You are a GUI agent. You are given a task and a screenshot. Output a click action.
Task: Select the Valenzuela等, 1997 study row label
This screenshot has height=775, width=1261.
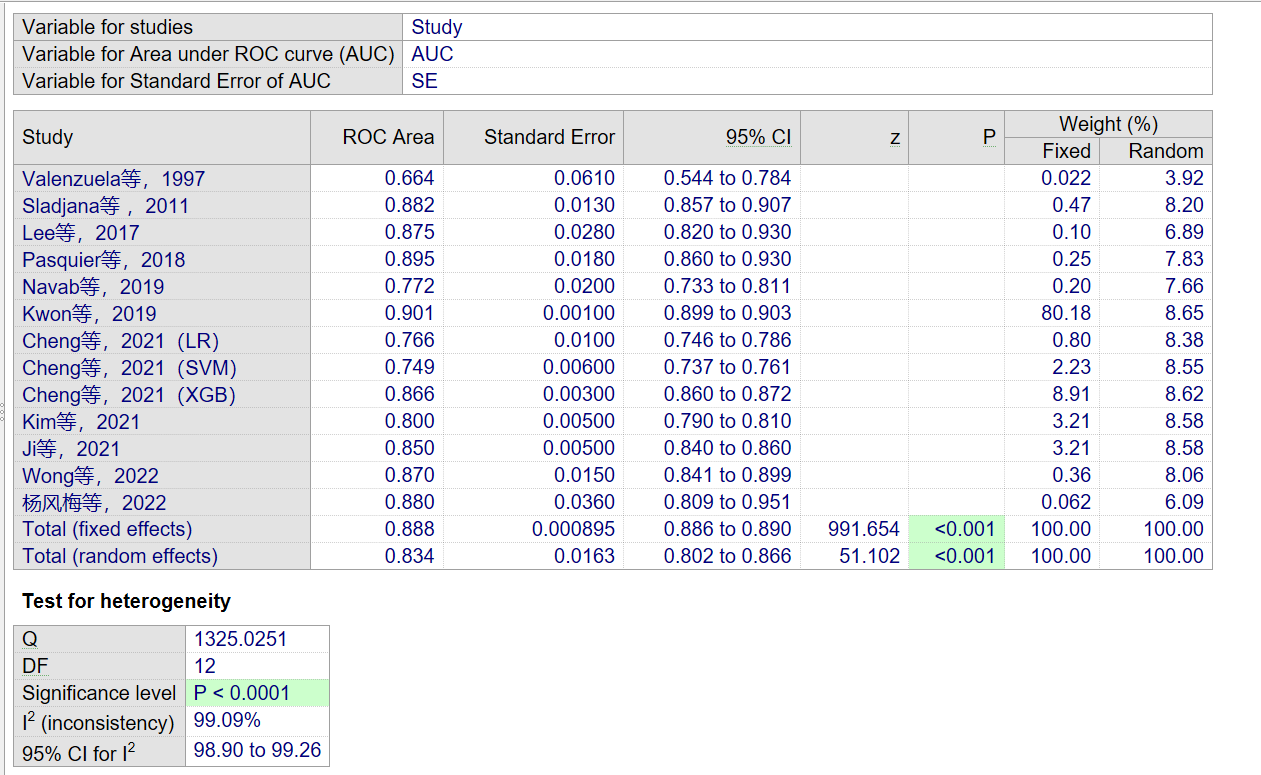(113, 179)
